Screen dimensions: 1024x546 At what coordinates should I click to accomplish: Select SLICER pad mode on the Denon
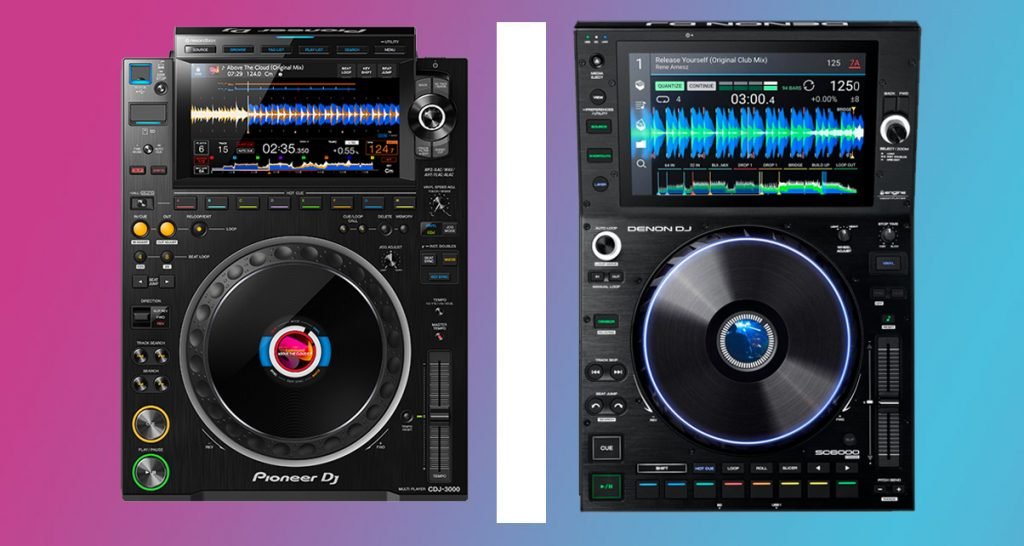pyautogui.click(x=790, y=468)
